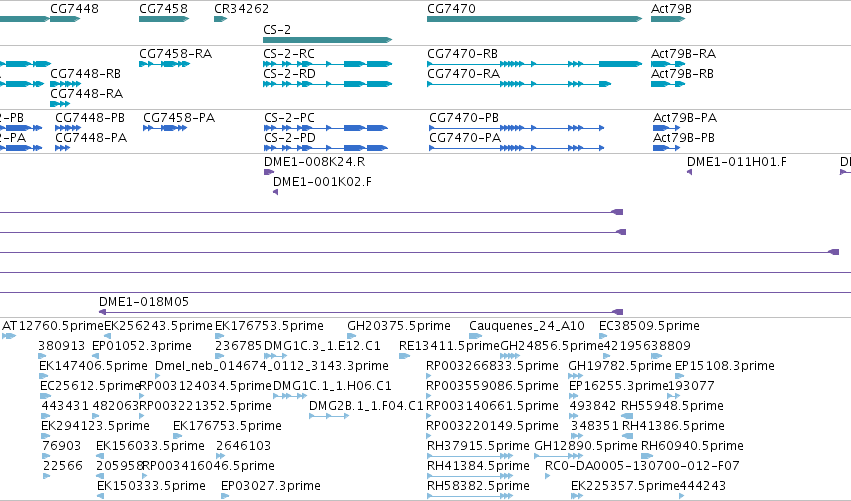This screenshot has height=501, width=851.
Task: Click the DME1-001K02.F clone end marker
Action: pos(276,192)
